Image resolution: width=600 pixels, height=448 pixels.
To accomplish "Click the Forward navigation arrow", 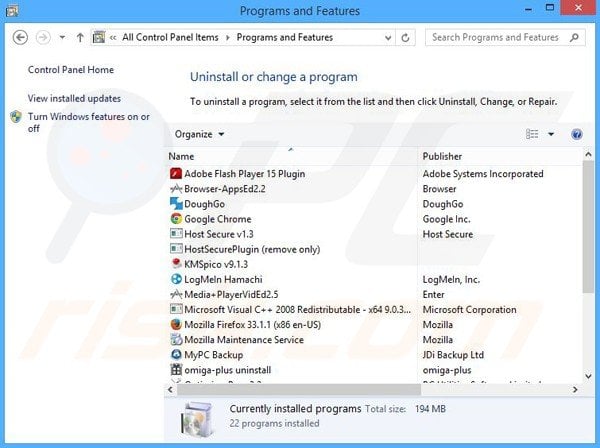I will coord(43,37).
